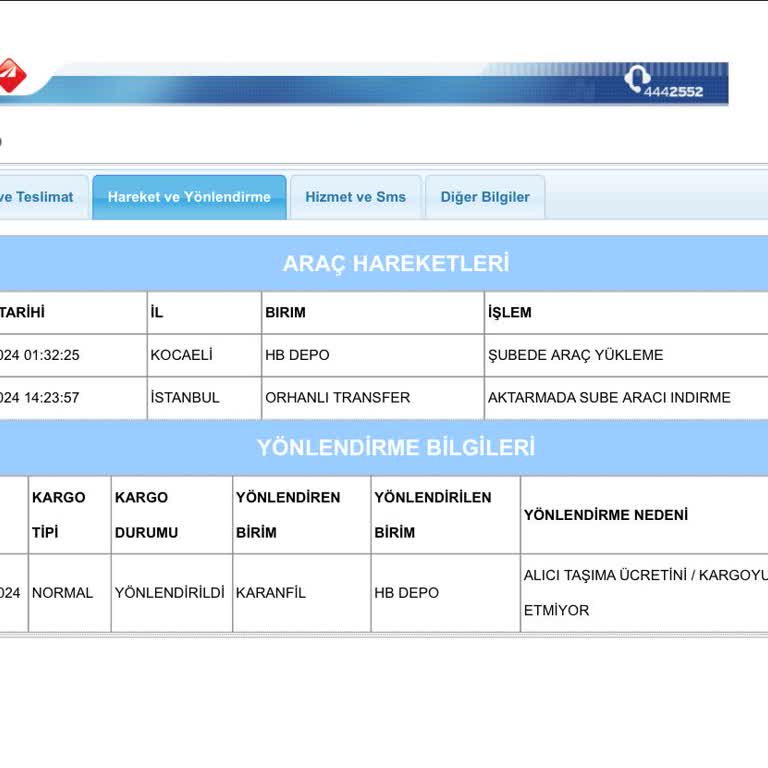Click the TARİHİ column header
The image size is (768, 768).
coord(73,312)
